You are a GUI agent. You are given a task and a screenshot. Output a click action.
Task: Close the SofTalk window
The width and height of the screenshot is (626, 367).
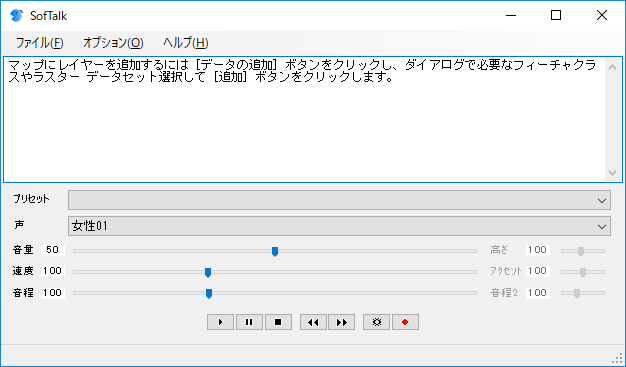point(602,16)
